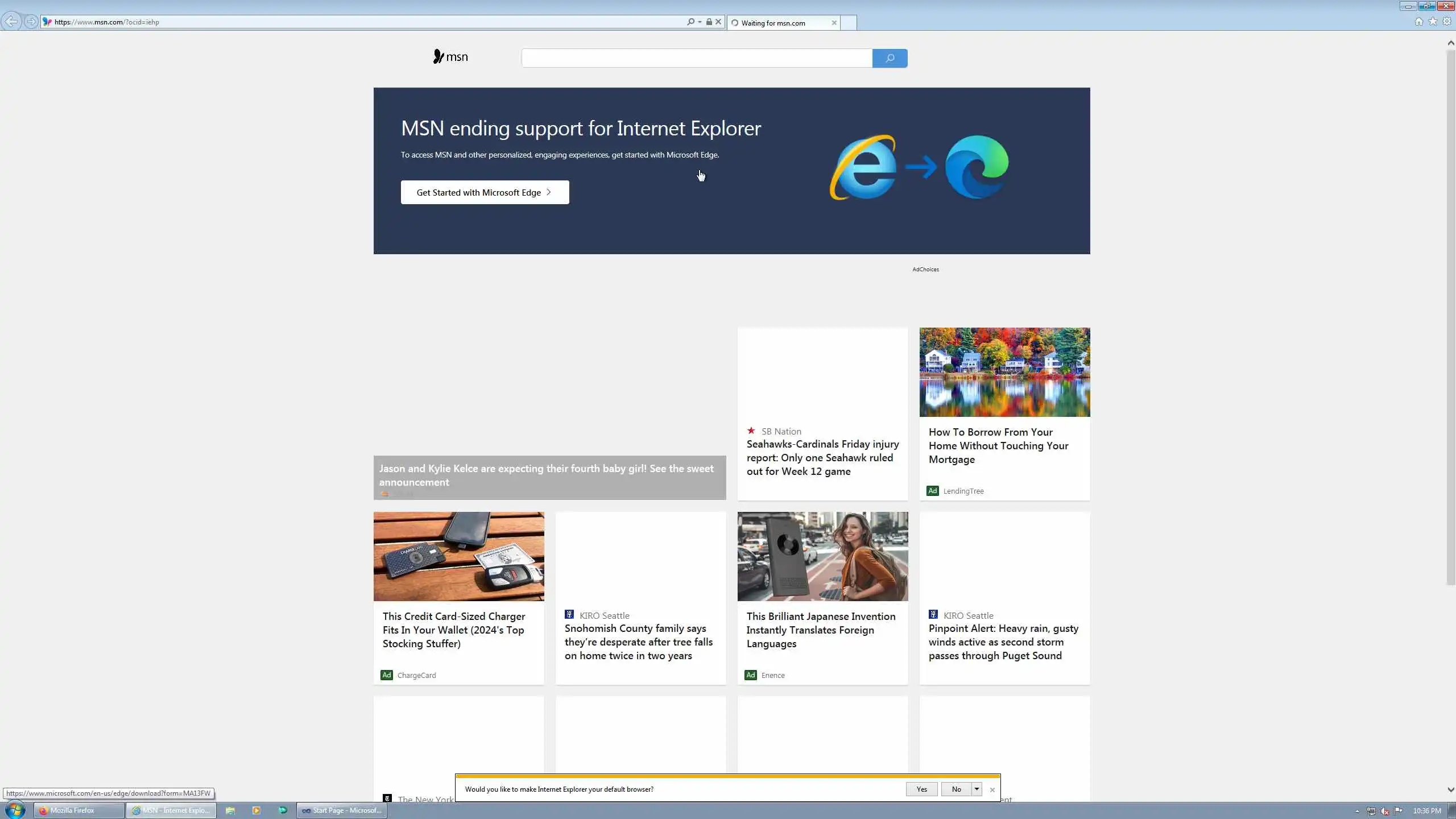This screenshot has height=819, width=1456.
Task: Expand the address bar search dropdown arrow
Action: [x=700, y=22]
